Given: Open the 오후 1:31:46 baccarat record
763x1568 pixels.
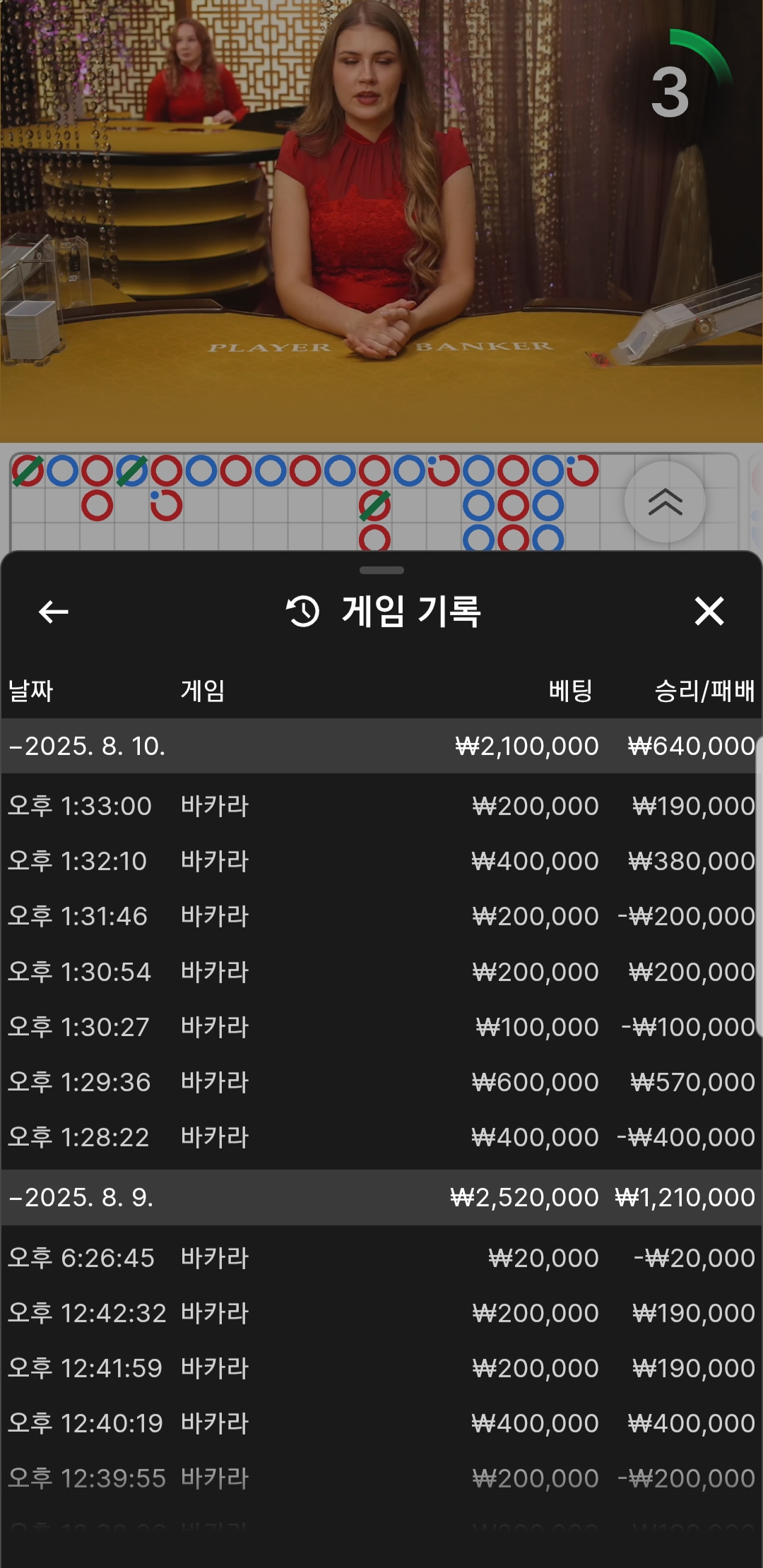Looking at the screenshot, I should point(381,916).
